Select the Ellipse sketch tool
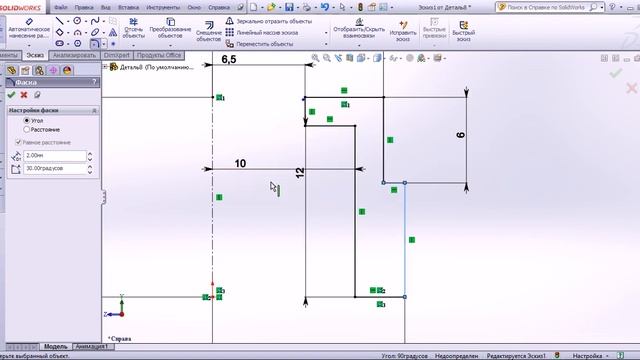Image resolution: width=640 pixels, height=360 pixels. [95, 32]
